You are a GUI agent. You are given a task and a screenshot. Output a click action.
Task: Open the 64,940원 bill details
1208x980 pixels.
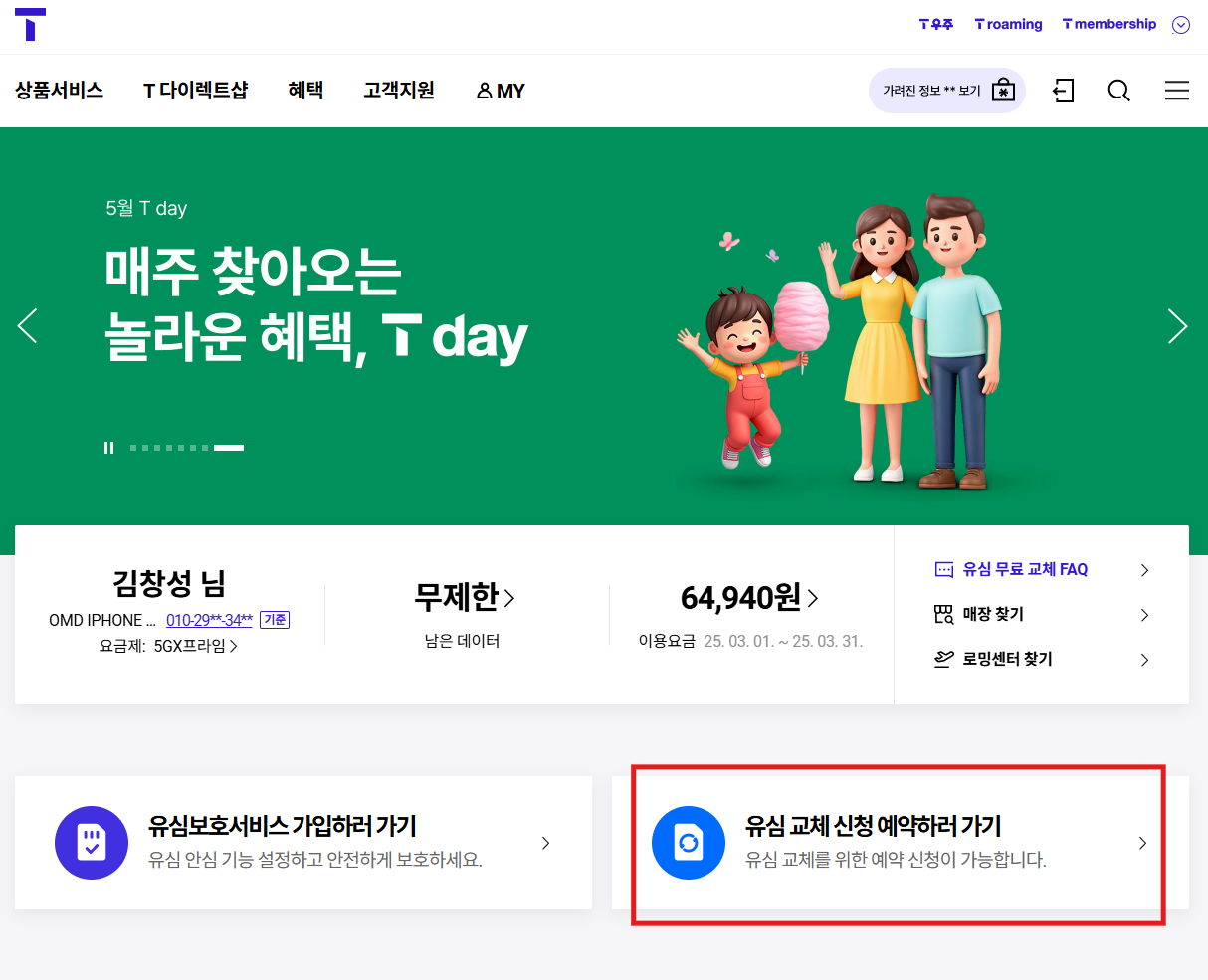[x=749, y=597]
